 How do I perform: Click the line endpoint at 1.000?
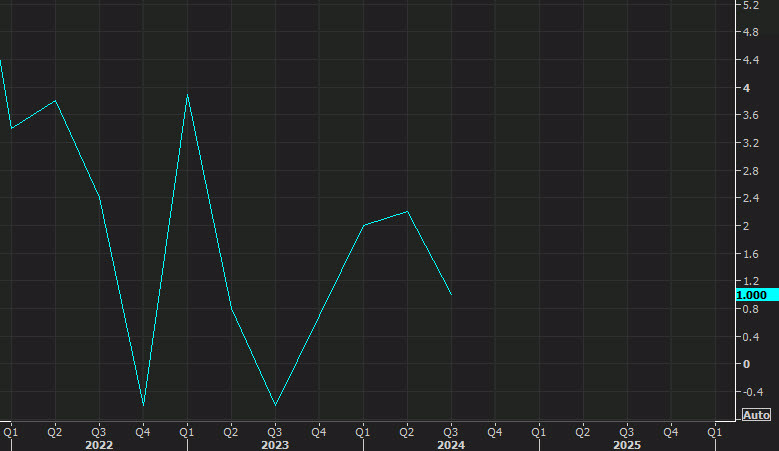(451, 295)
